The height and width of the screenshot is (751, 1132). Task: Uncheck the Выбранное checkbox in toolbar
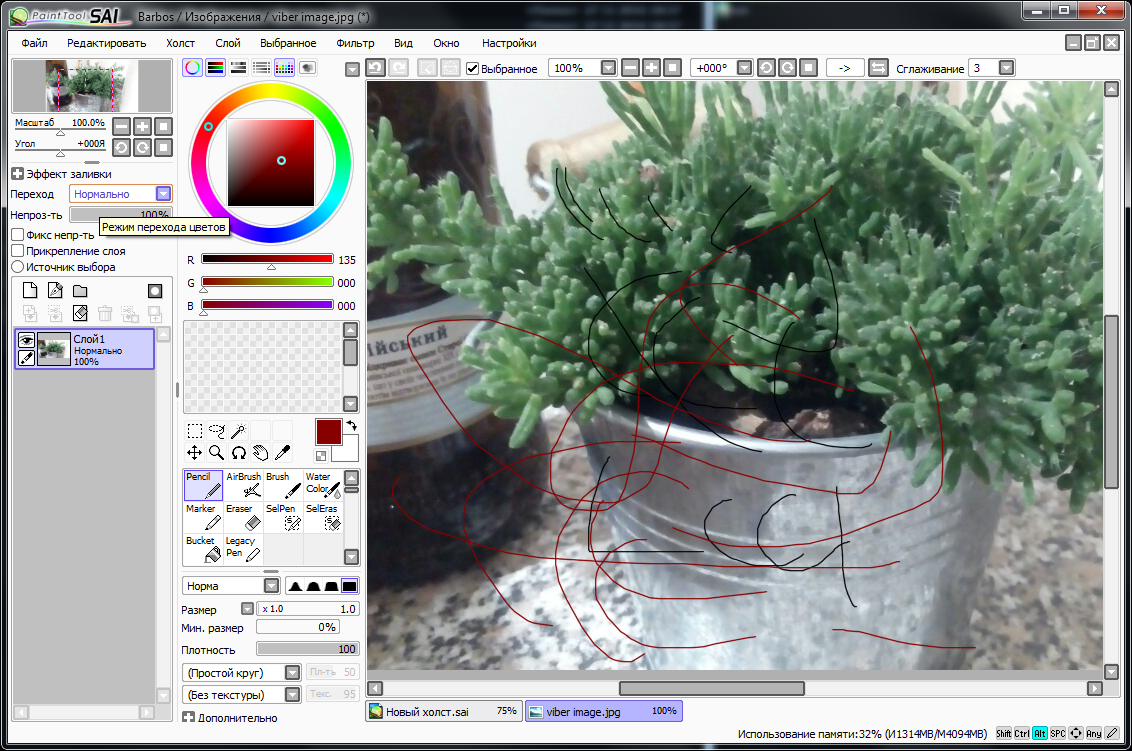(473, 68)
